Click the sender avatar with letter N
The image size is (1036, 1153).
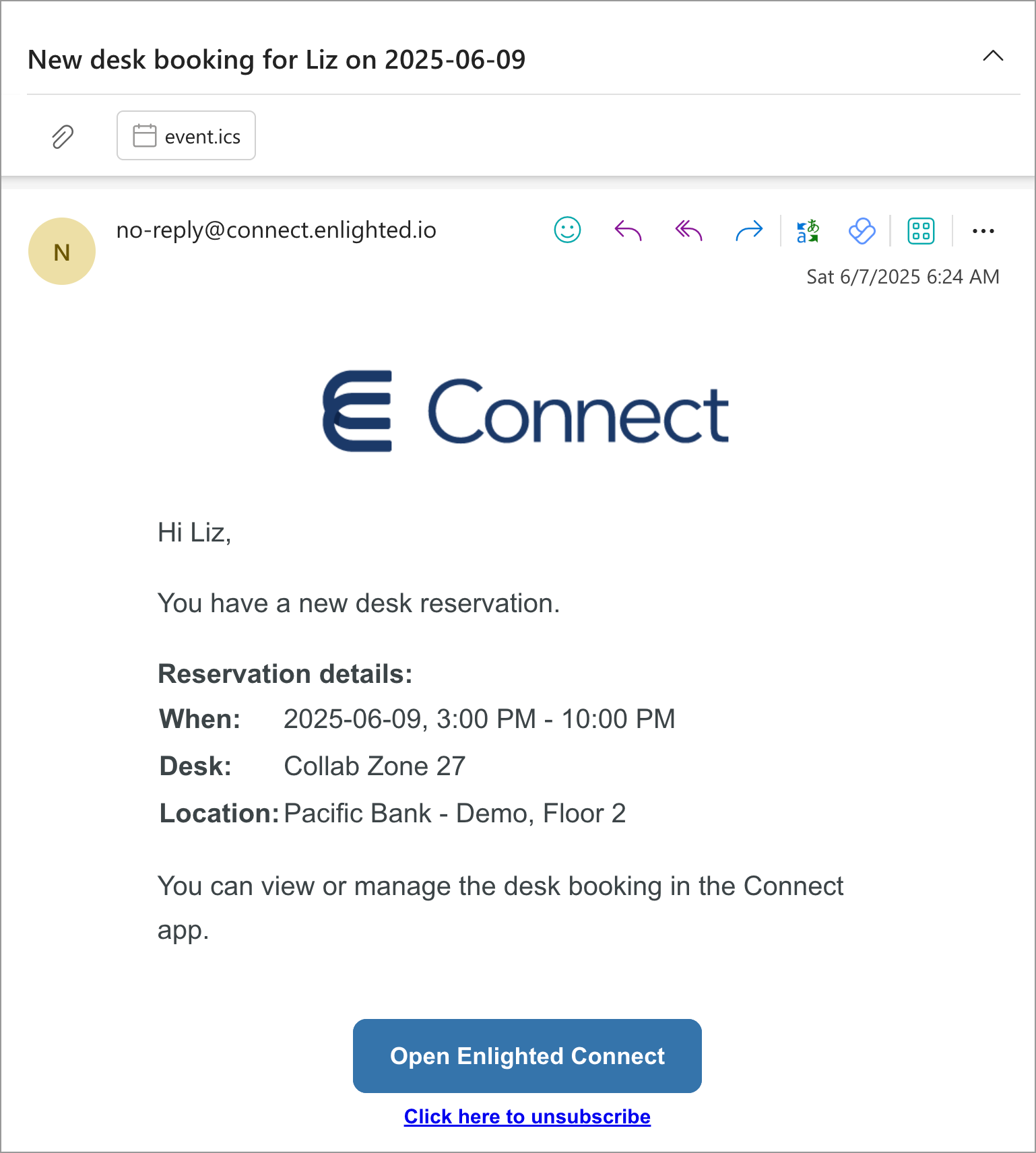tap(62, 251)
